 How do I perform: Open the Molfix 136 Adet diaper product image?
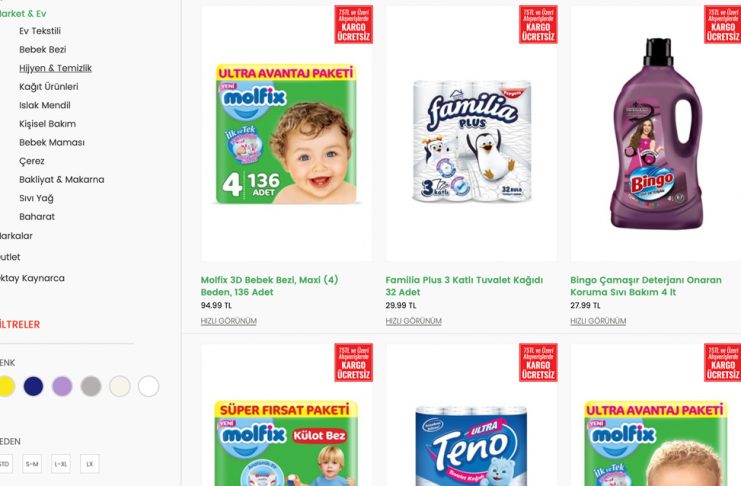point(286,134)
